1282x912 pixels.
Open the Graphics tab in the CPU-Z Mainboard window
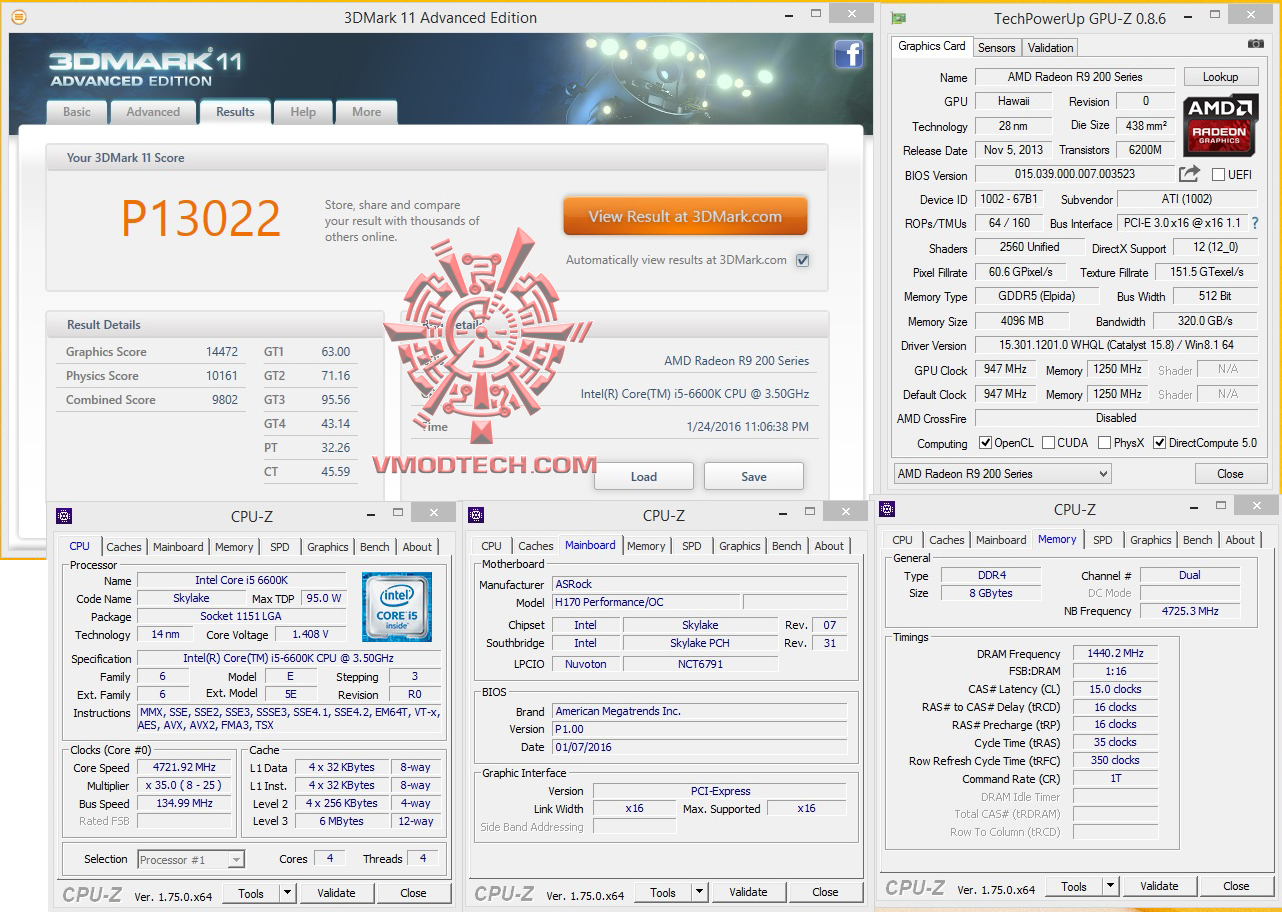pyautogui.click(x=740, y=546)
